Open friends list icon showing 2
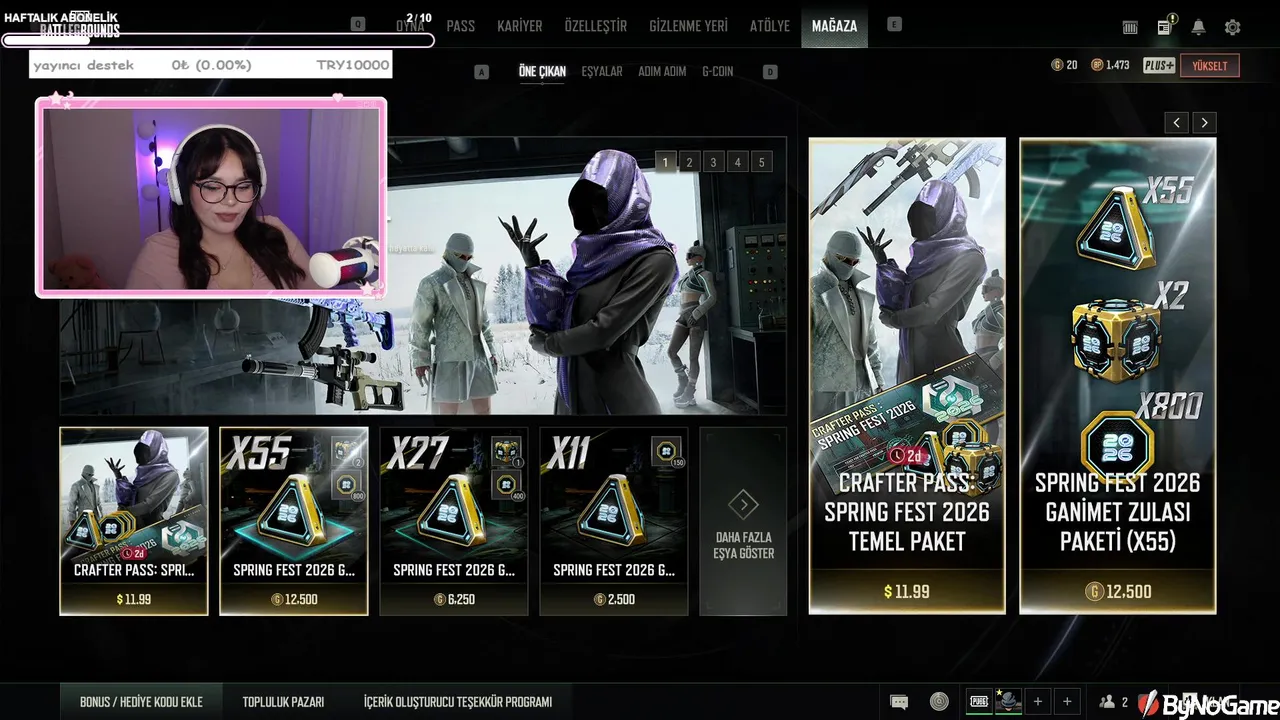The image size is (1280, 720). pos(1114,702)
